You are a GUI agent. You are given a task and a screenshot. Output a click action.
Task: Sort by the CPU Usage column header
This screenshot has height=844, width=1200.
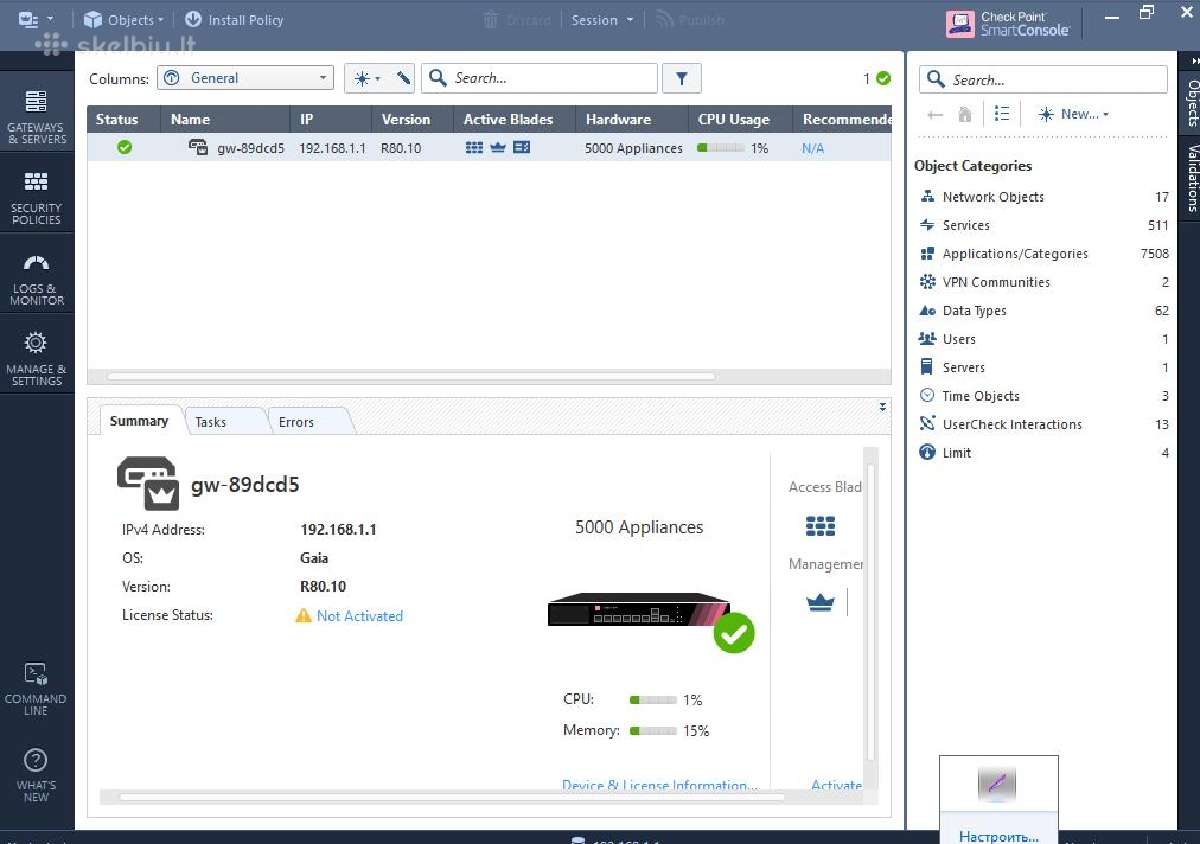[740, 119]
